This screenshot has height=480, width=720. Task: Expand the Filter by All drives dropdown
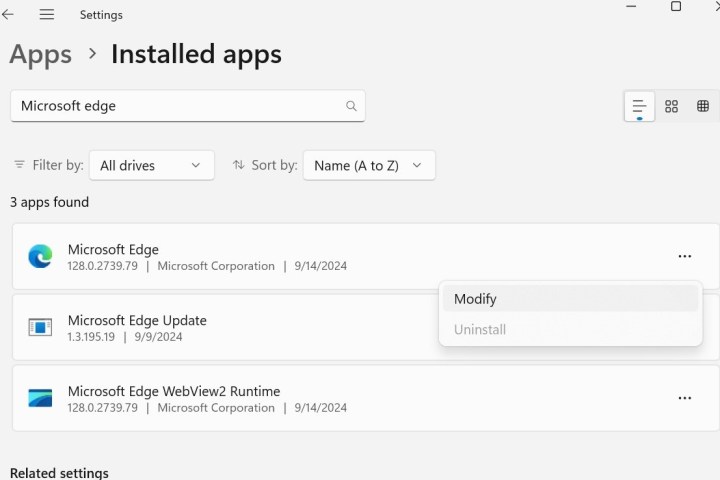pos(151,166)
